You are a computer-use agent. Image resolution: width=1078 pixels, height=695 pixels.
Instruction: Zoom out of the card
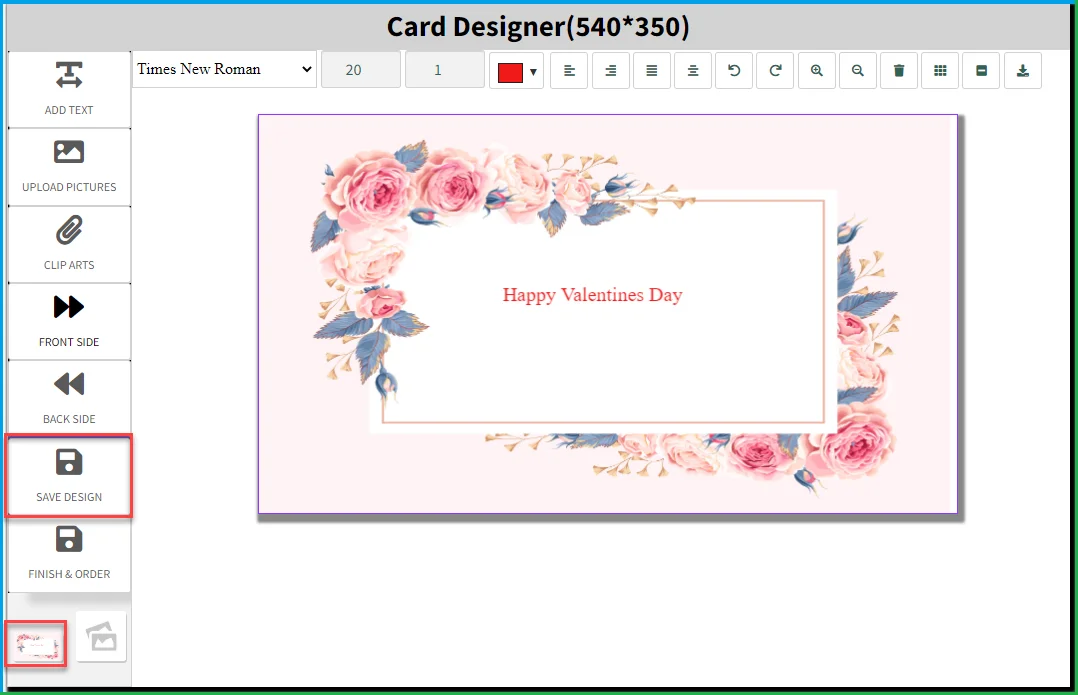pos(858,70)
